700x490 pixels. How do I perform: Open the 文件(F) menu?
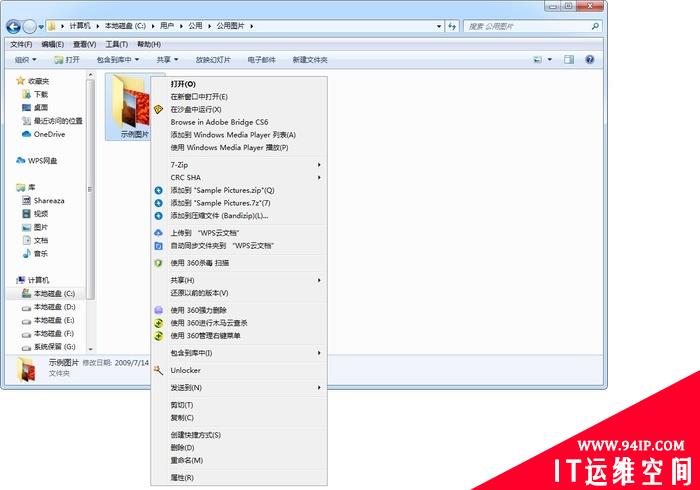pyautogui.click(x=21, y=44)
